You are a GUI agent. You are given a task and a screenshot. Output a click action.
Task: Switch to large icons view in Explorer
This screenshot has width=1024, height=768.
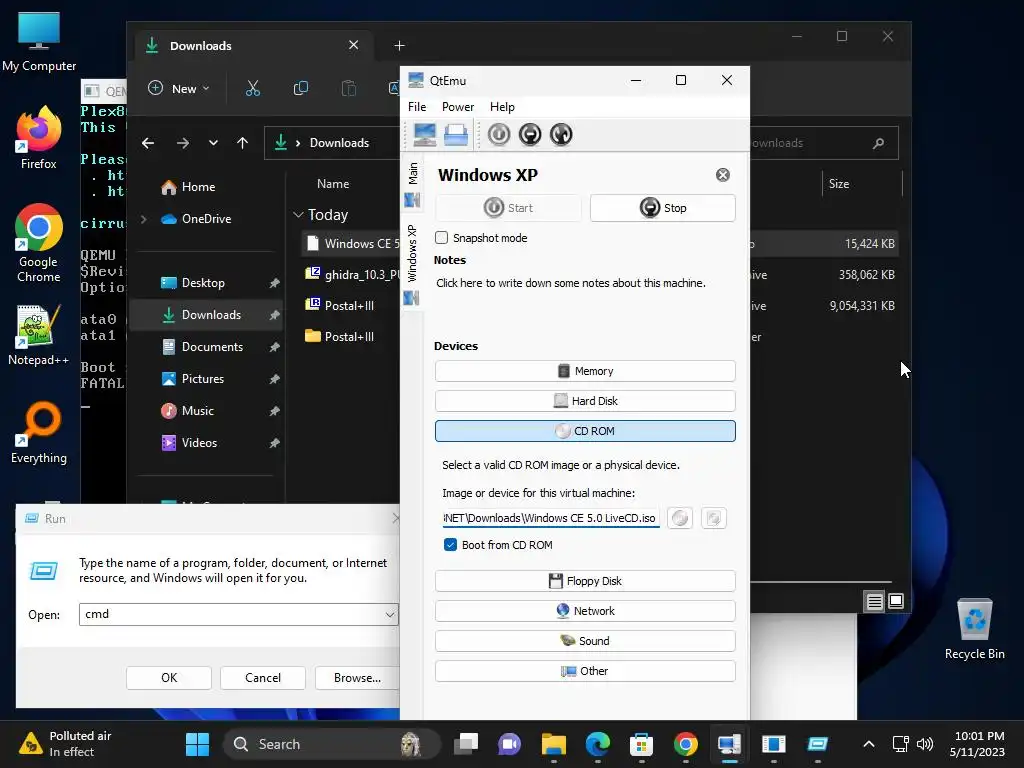click(x=896, y=601)
